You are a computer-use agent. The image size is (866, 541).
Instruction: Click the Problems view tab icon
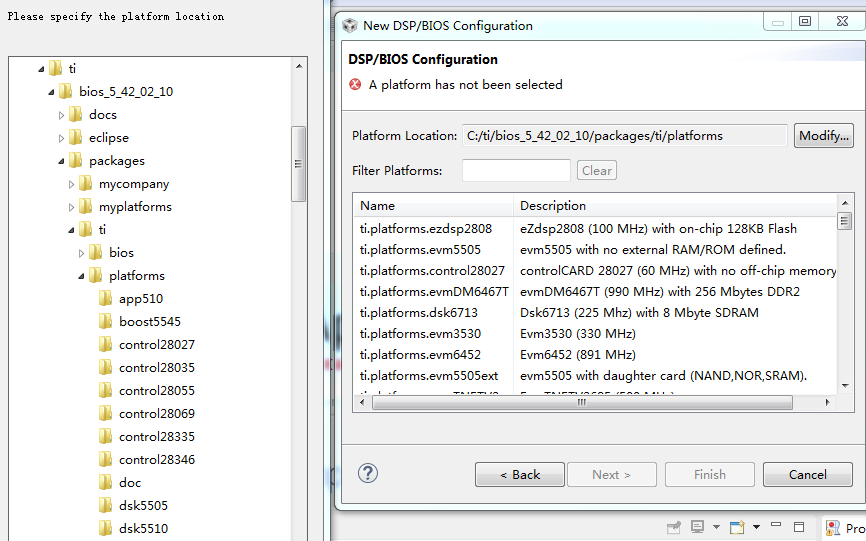pos(832,527)
